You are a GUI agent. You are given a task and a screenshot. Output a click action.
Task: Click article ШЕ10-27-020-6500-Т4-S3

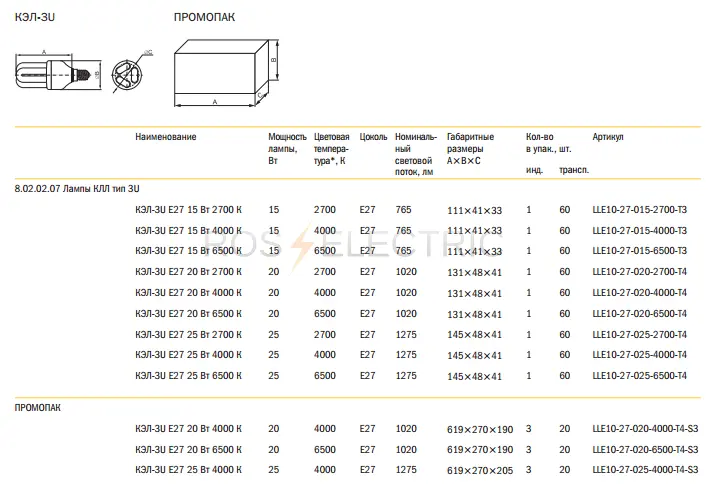coord(645,450)
